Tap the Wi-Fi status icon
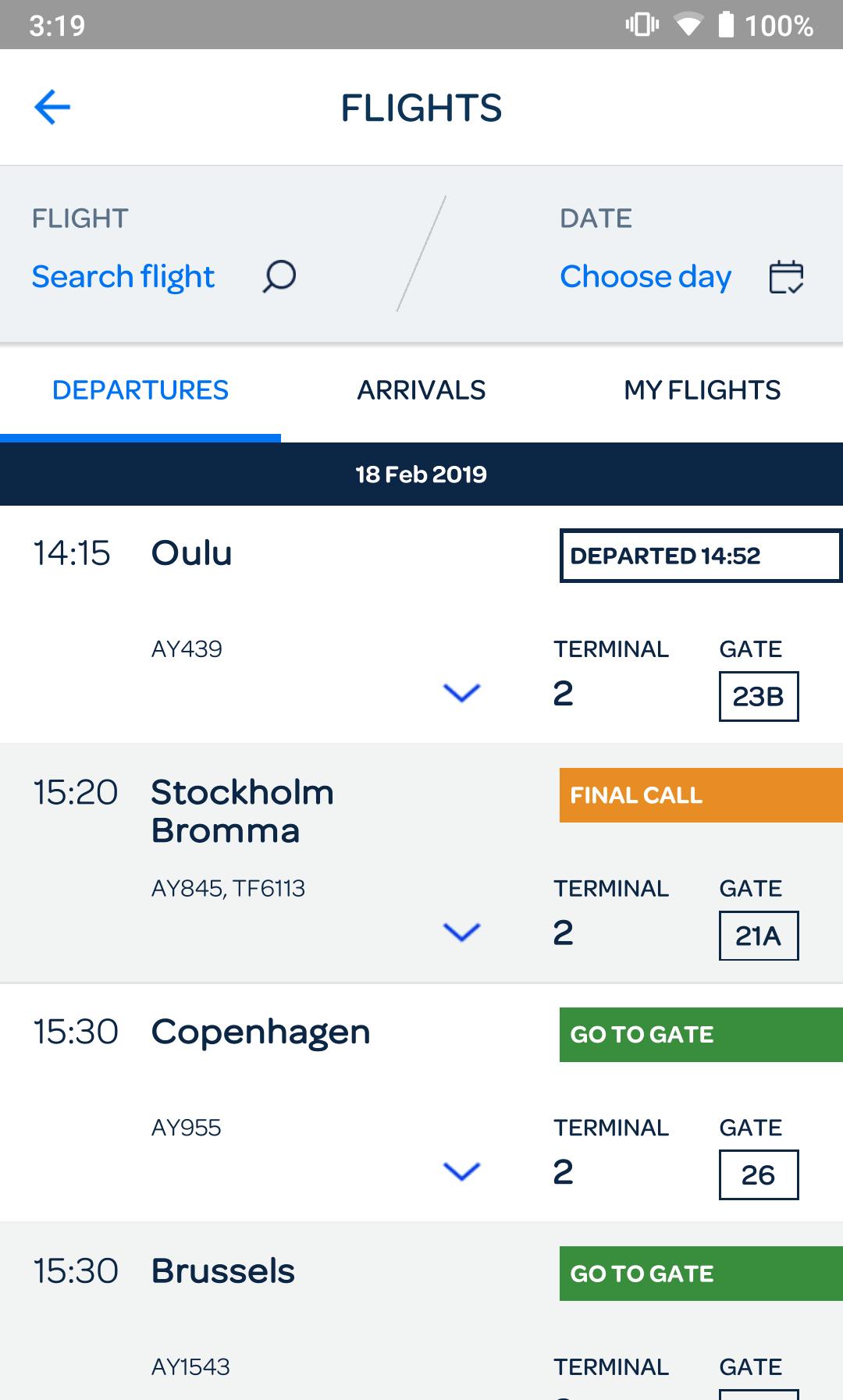The width and height of the screenshot is (843, 1400). (x=688, y=26)
